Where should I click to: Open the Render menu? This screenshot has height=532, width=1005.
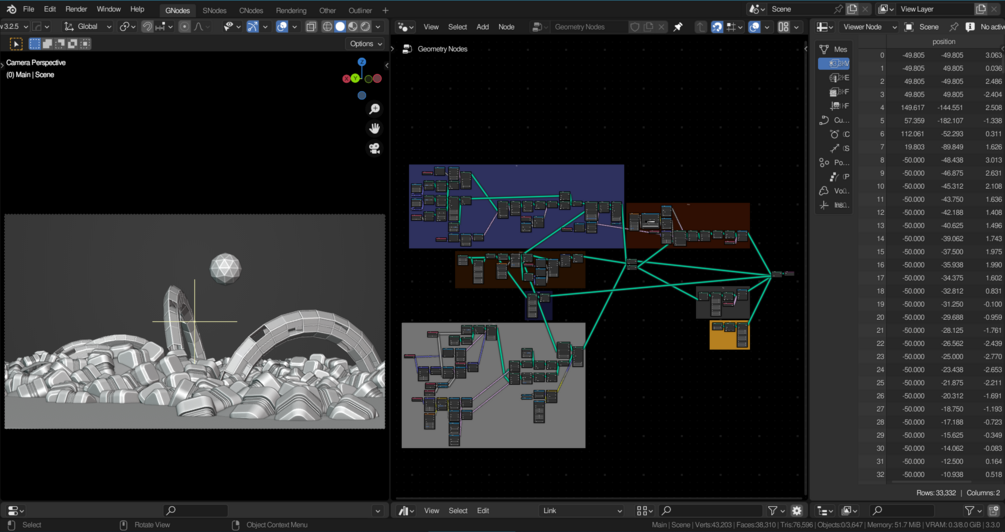pos(76,10)
